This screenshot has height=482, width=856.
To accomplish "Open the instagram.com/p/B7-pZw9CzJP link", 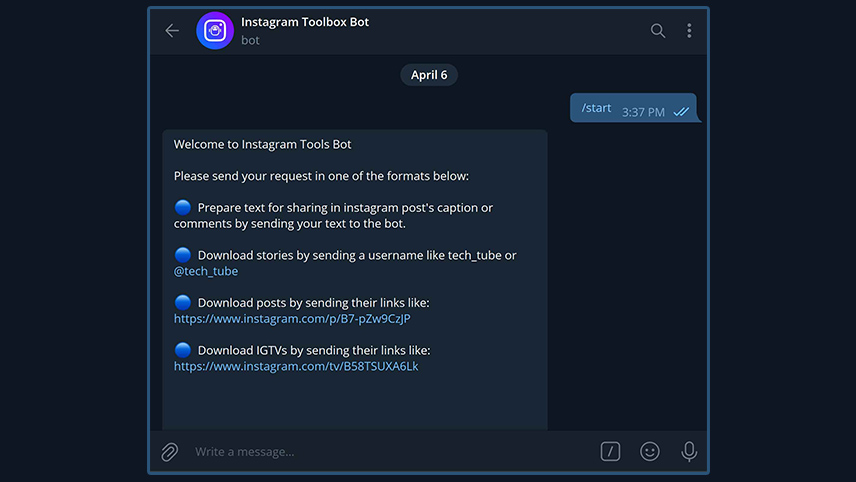I will click(x=292, y=319).
